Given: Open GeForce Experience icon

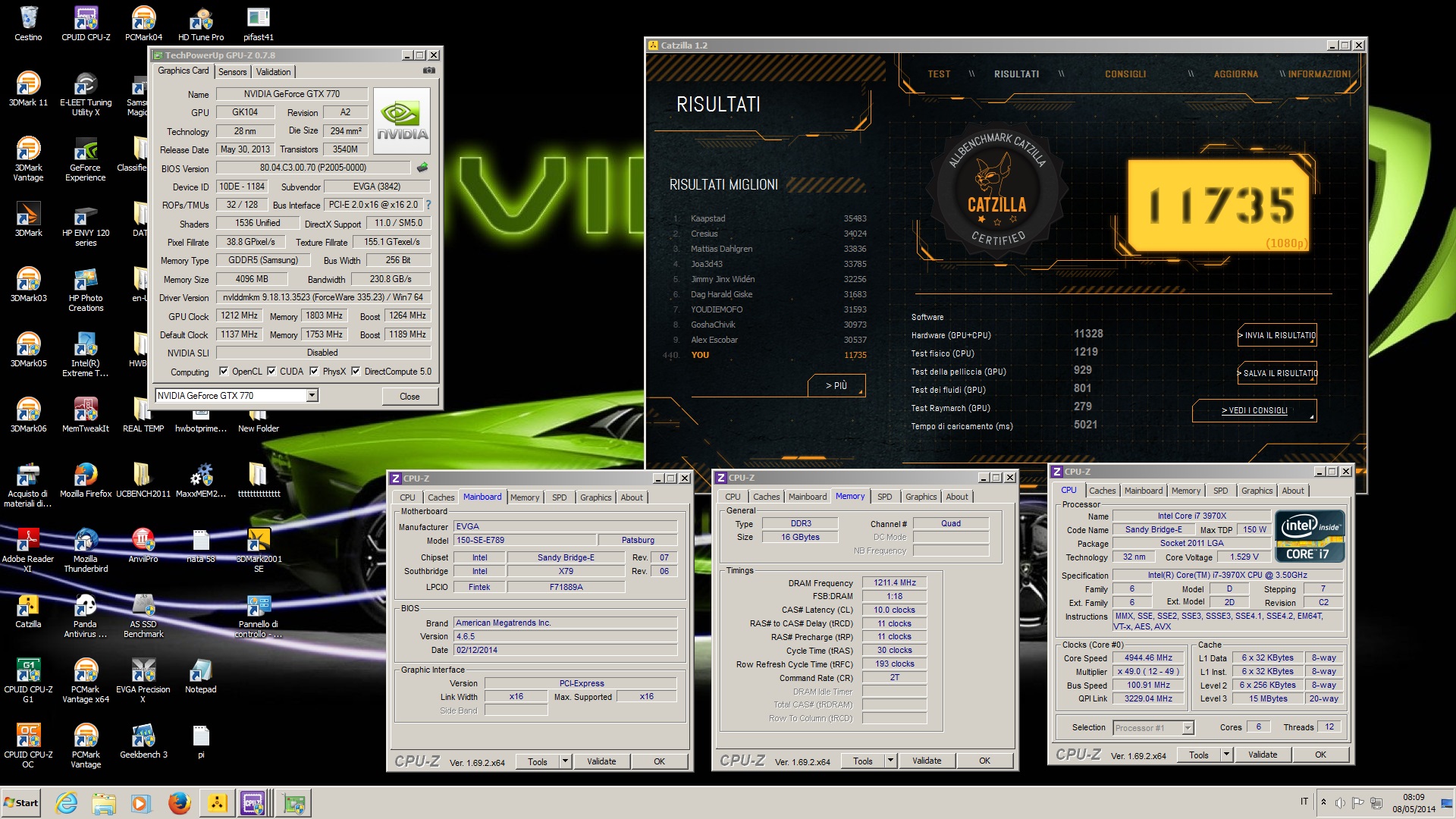Looking at the screenshot, I should 86,158.
